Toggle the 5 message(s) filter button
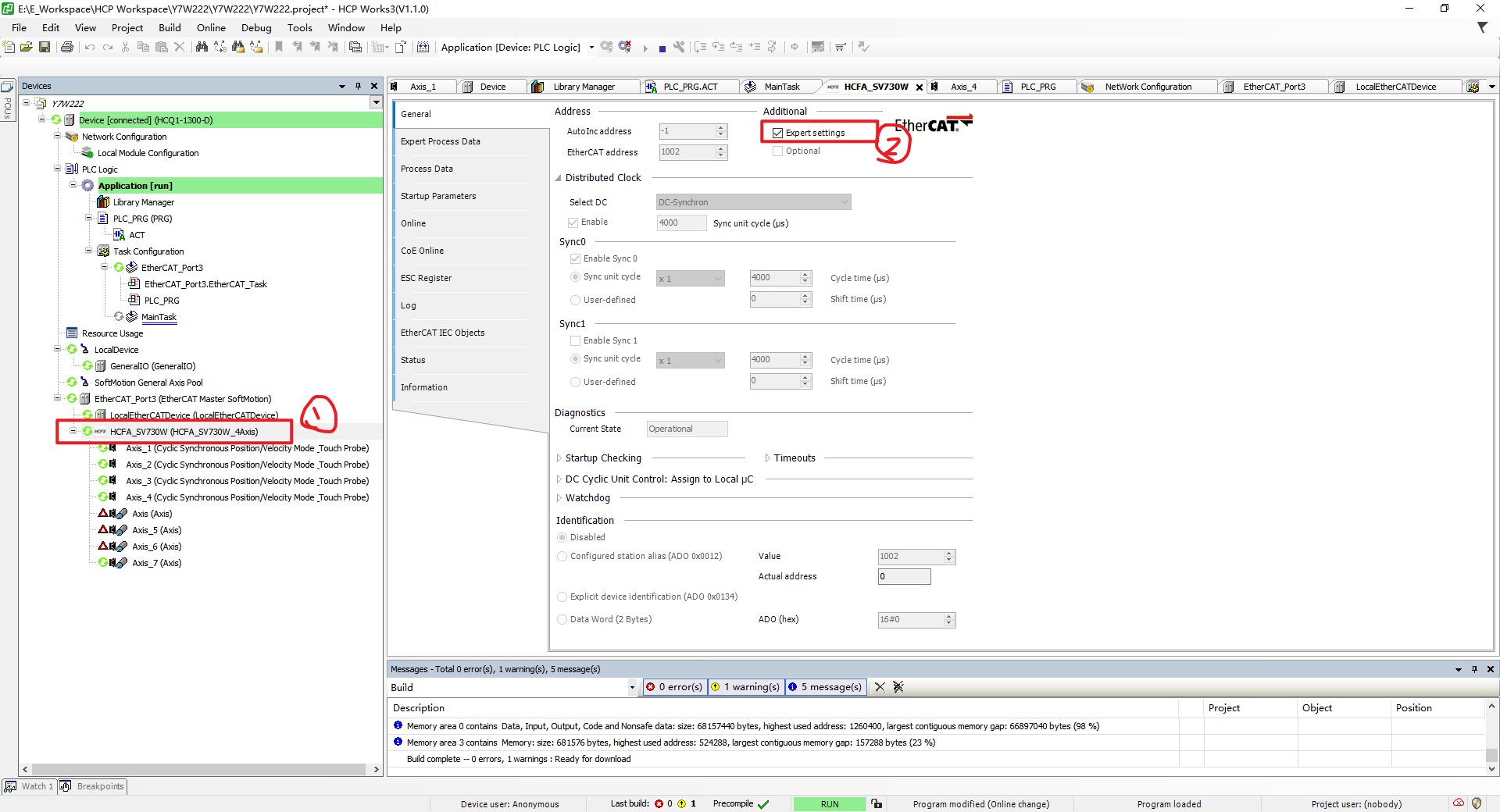Screen dimensions: 1500x812 click(825, 687)
